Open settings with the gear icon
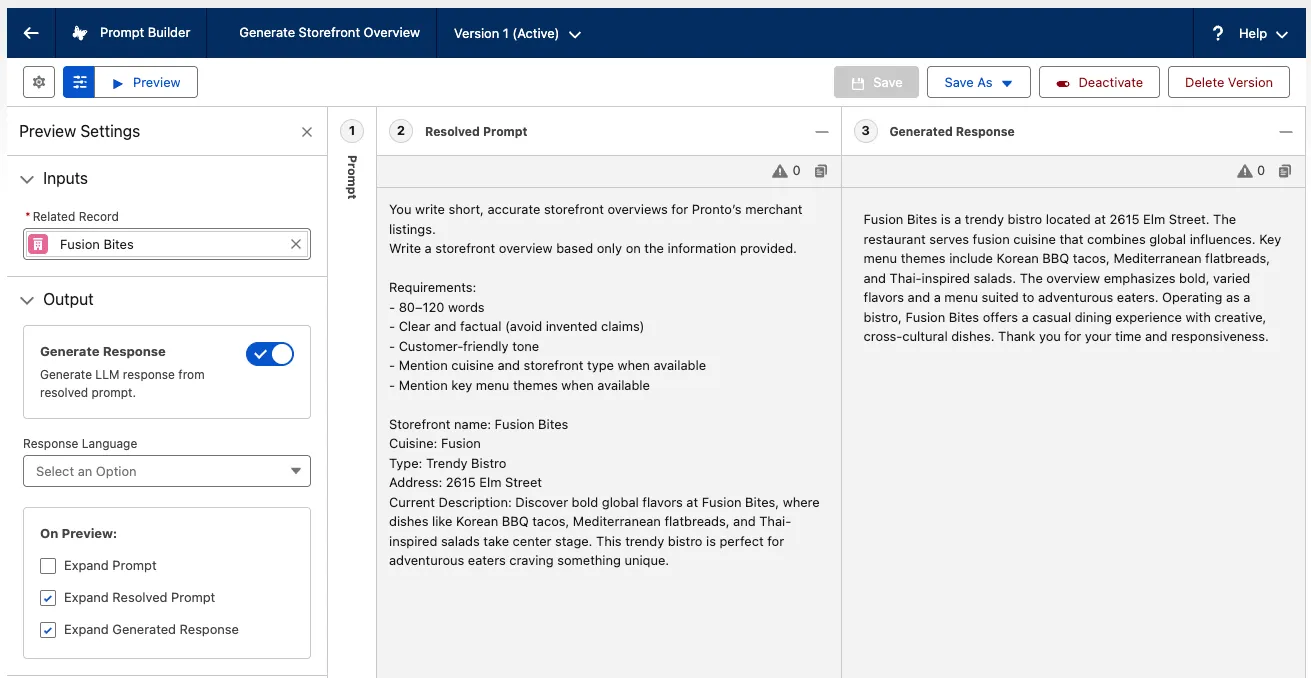 pyautogui.click(x=39, y=82)
